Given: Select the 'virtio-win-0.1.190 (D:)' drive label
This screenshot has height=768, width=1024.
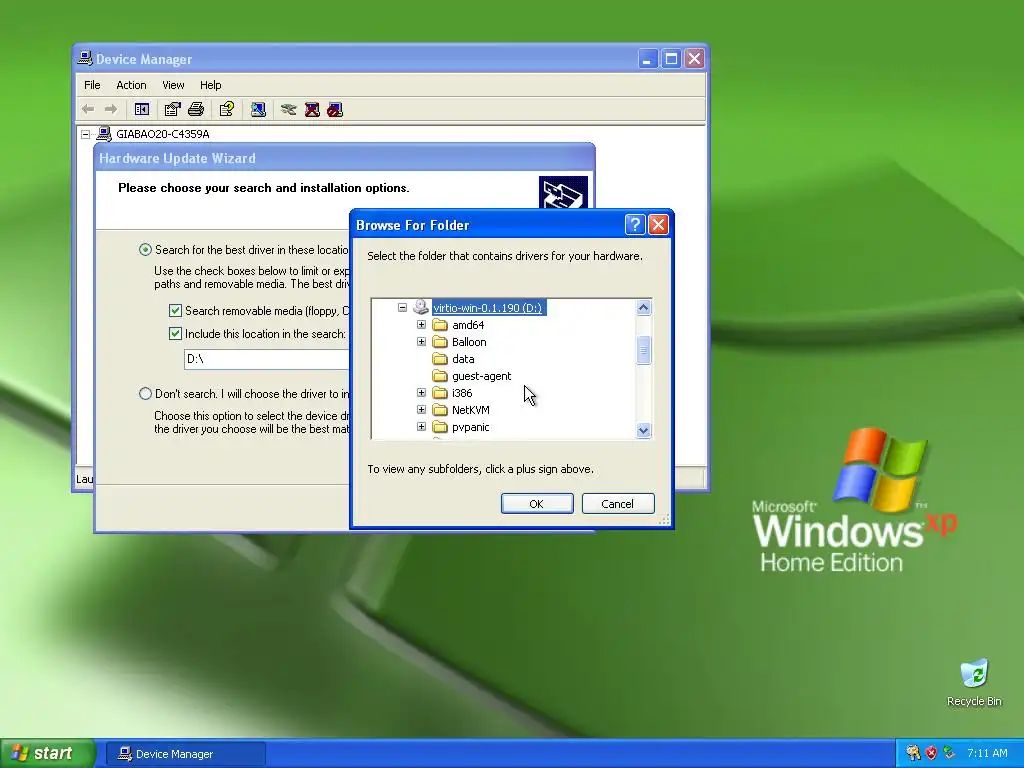Looking at the screenshot, I should click(488, 308).
